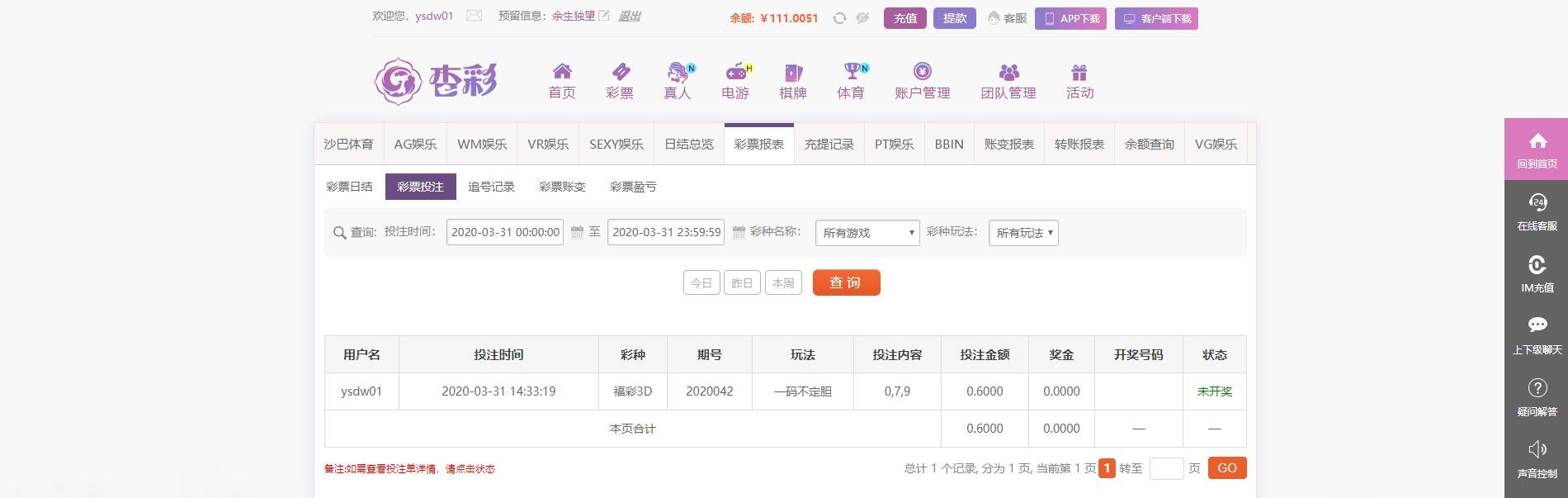Click the start time field 2020-03-31 00:00:00
Image resolution: width=1568 pixels, height=498 pixels.
[505, 232]
